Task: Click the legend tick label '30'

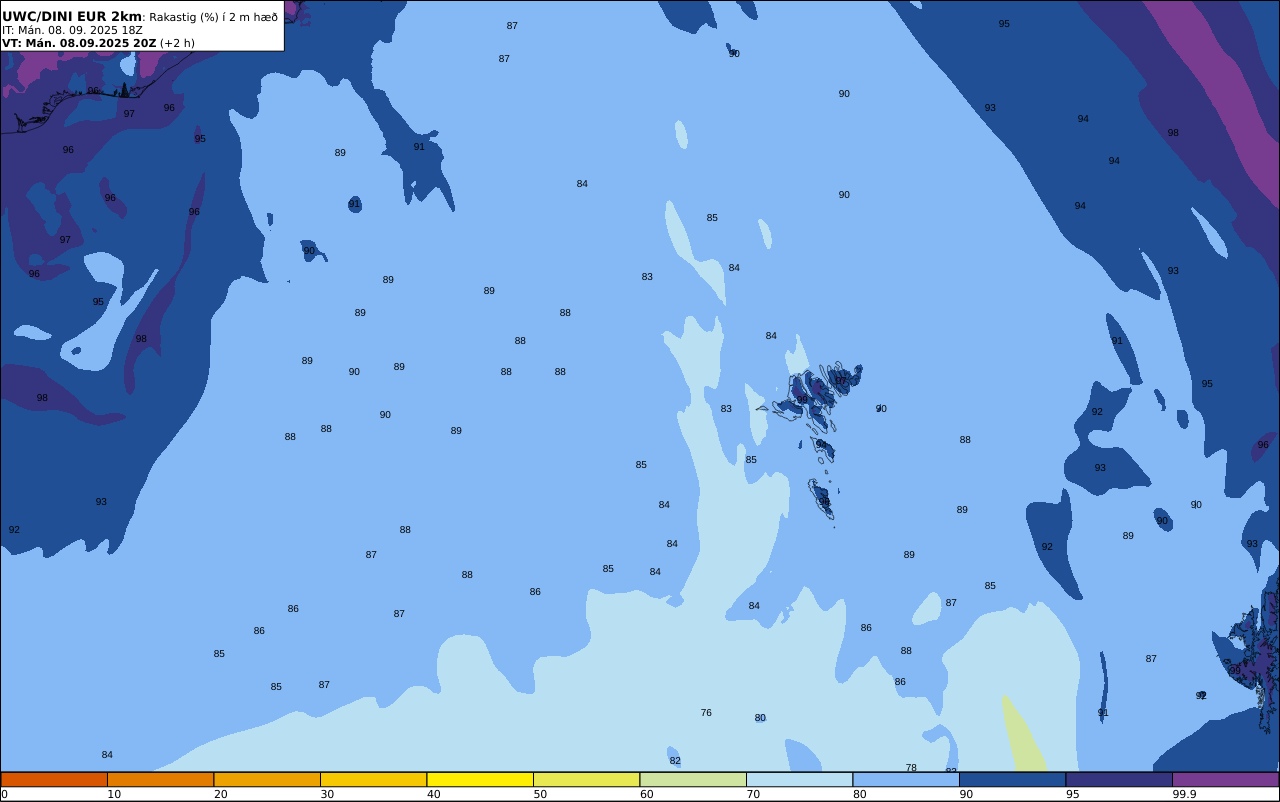Action: [x=327, y=794]
